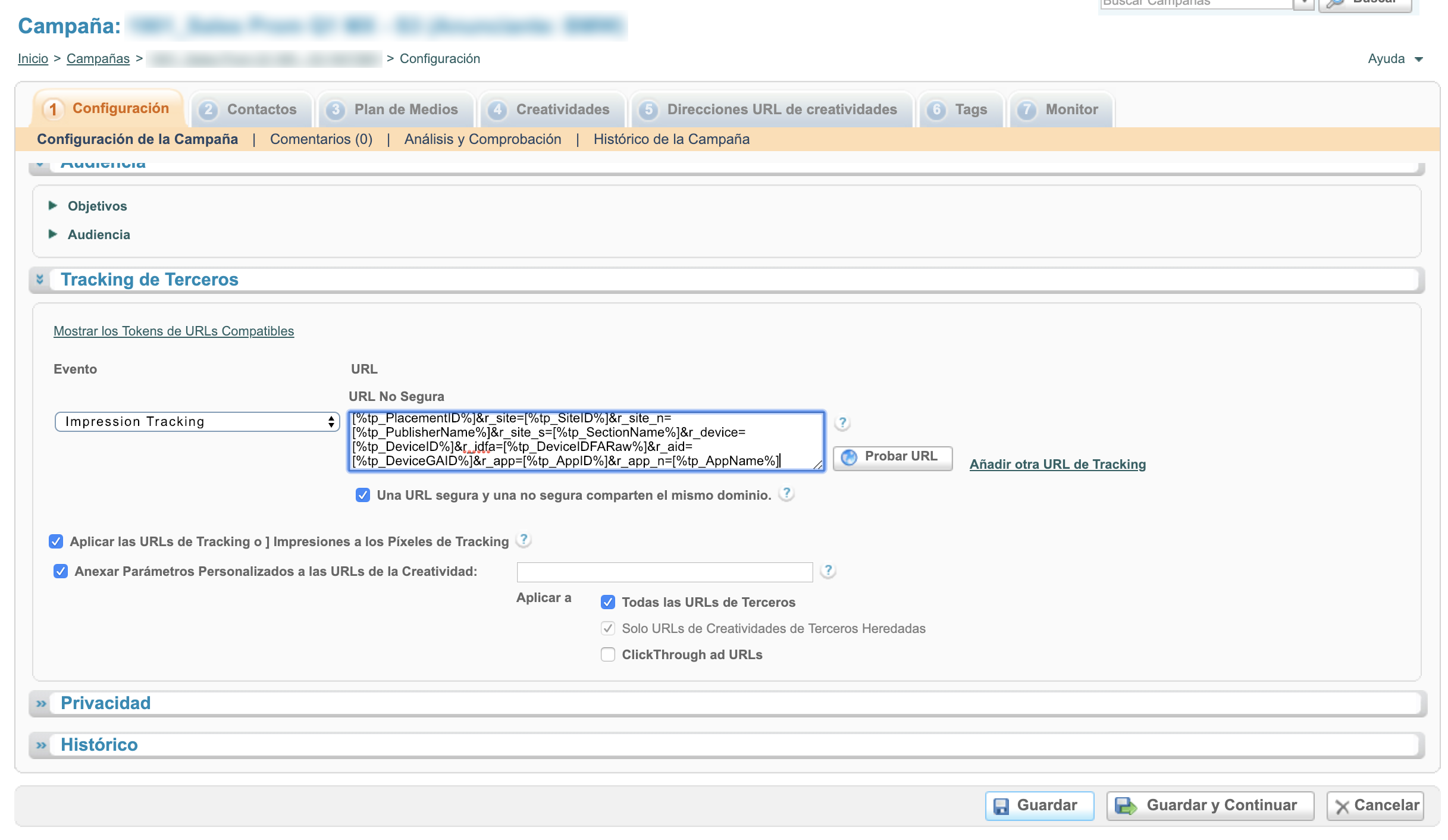The image size is (1448, 840).
Task: Click the step 5 badge on Direcciones URL
Action: (648, 110)
